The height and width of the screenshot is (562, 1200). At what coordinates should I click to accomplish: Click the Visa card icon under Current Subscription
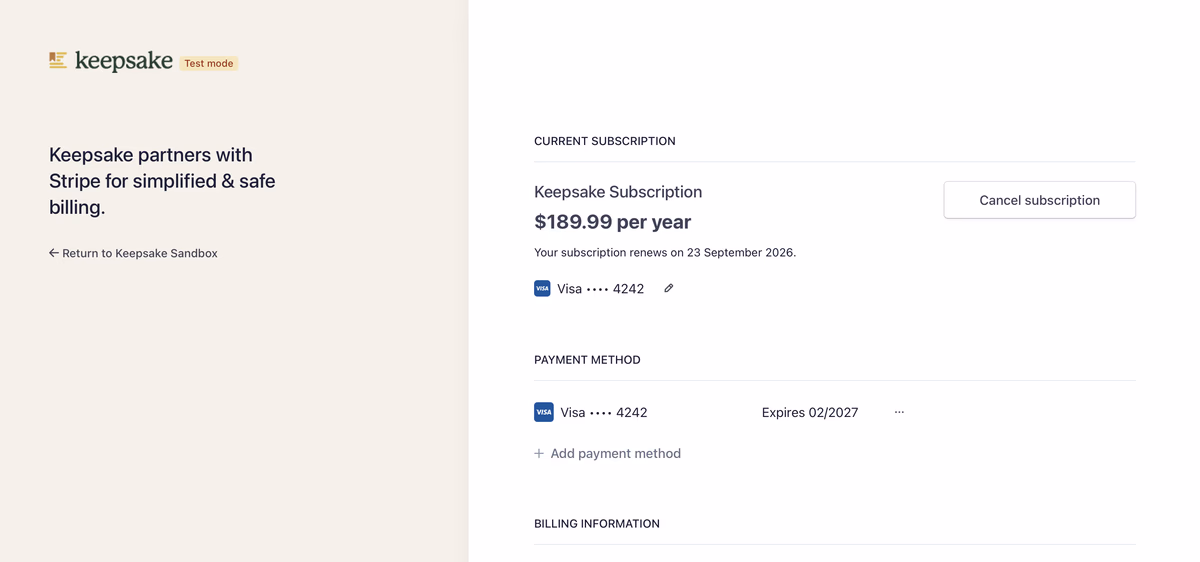tap(542, 288)
